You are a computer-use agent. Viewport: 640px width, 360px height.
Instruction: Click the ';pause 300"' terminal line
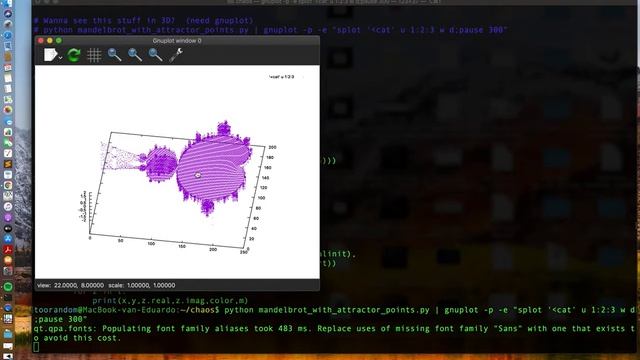[x=61, y=319]
